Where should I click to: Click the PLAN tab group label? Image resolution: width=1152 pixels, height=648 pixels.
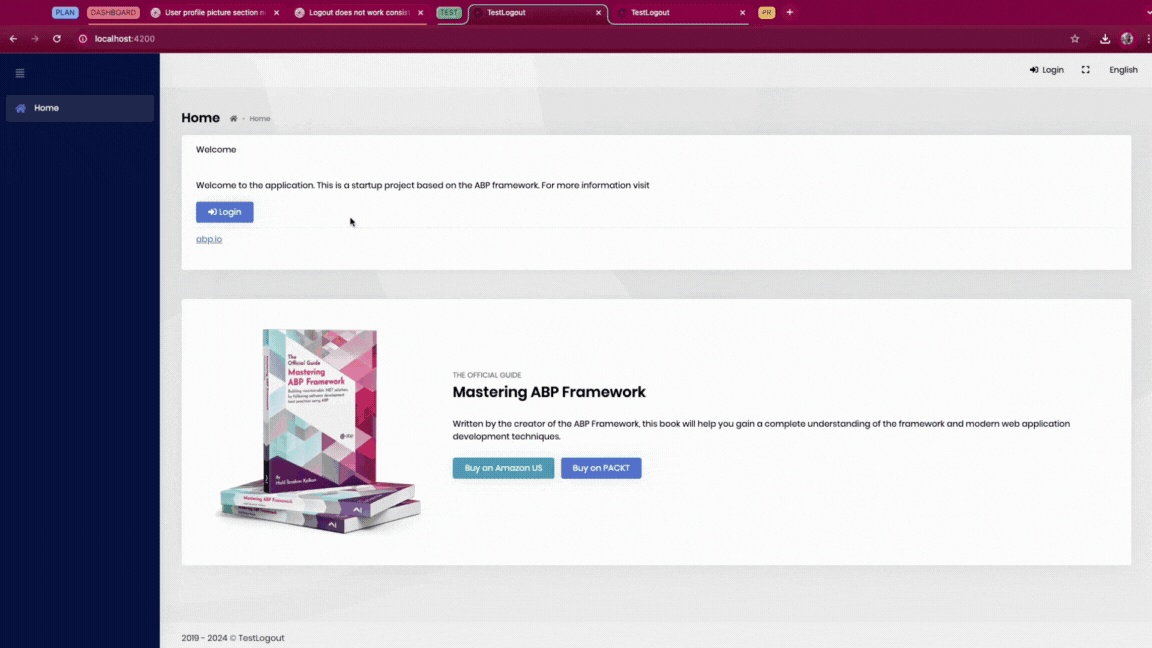click(65, 12)
